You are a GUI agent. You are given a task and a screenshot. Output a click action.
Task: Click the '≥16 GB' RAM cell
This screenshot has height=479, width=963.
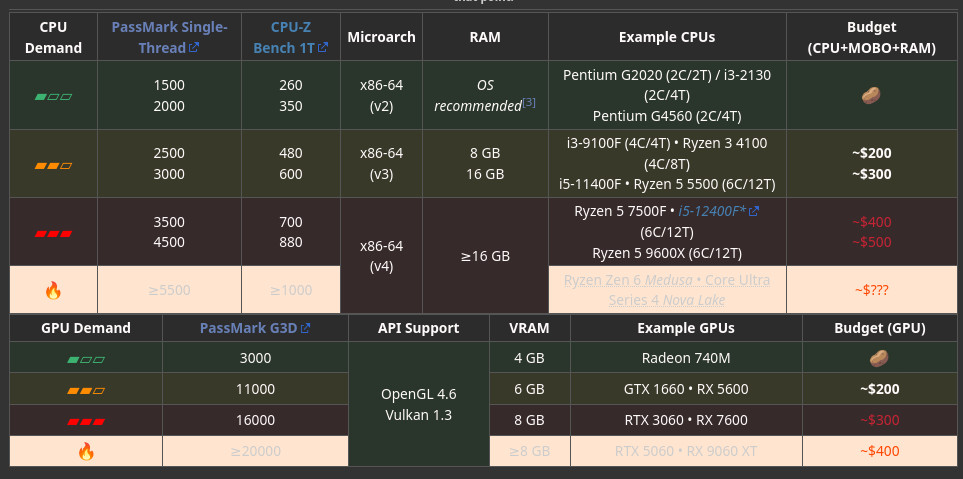(485, 256)
